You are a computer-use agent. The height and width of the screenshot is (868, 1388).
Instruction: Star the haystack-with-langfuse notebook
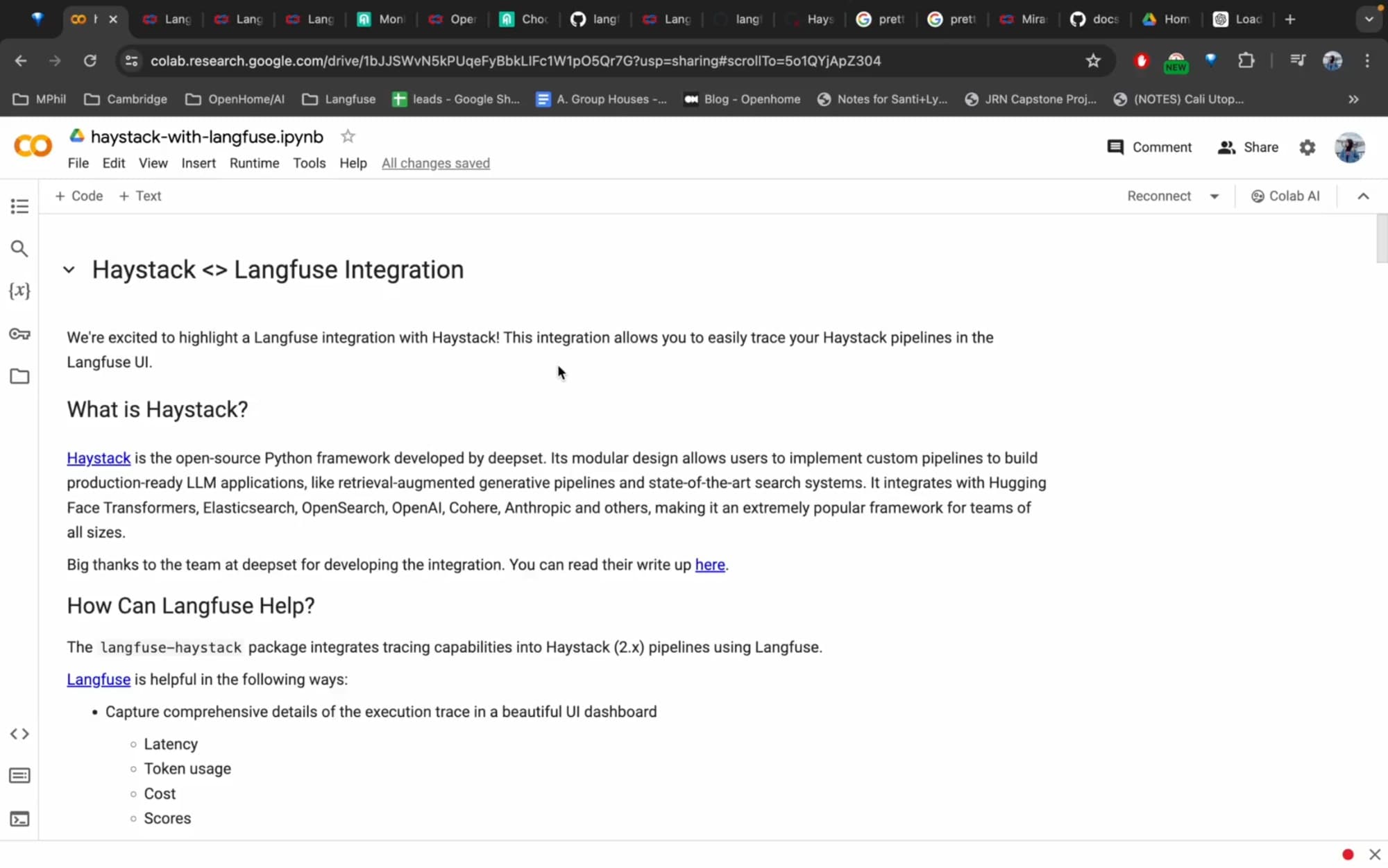(347, 136)
